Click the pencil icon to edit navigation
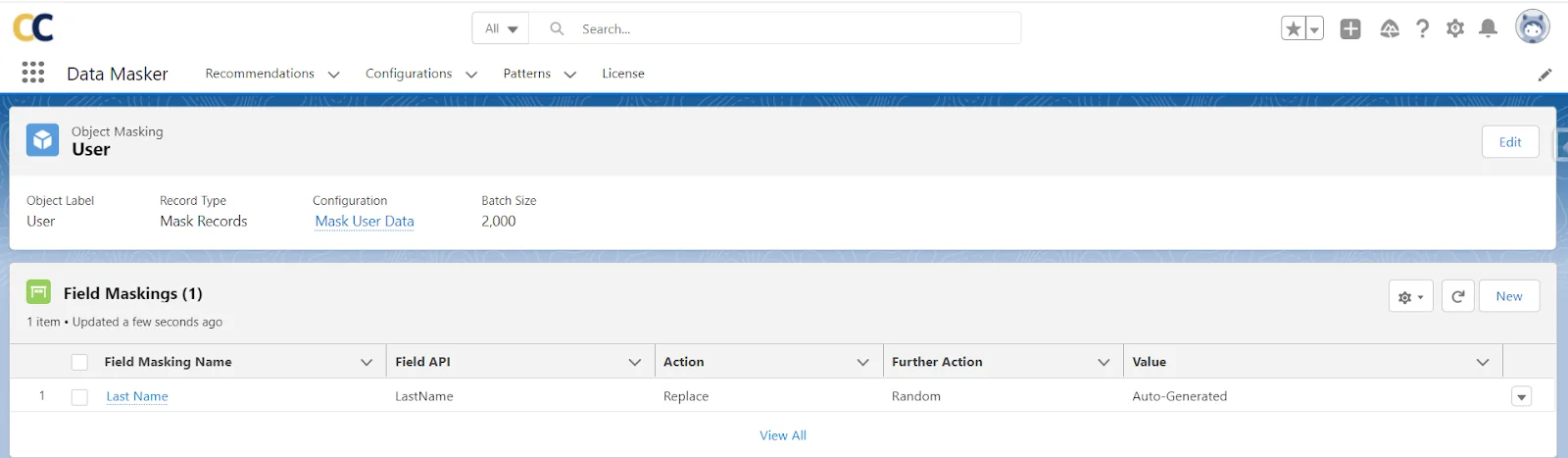 pos(1544,75)
